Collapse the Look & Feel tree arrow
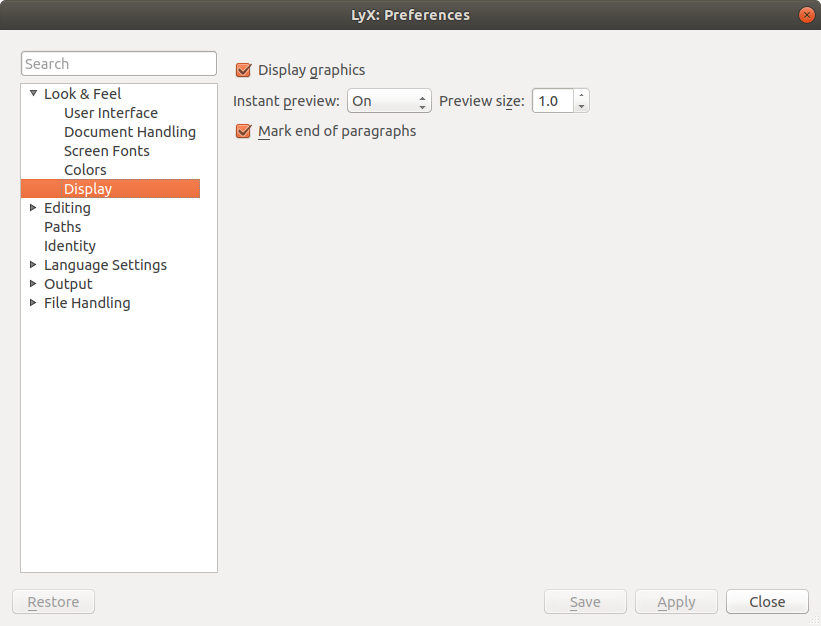 coord(33,94)
